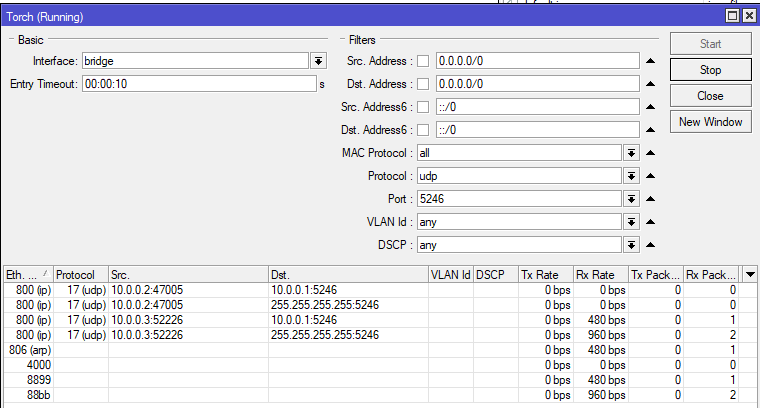Collapse Protocol filter with up arrow
This screenshot has height=408, width=760.
click(651, 176)
